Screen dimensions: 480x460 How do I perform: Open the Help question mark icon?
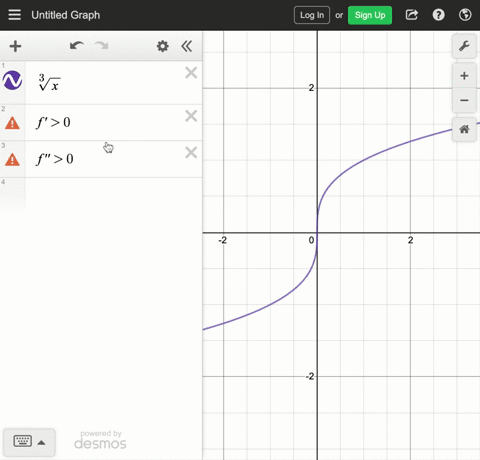438,15
